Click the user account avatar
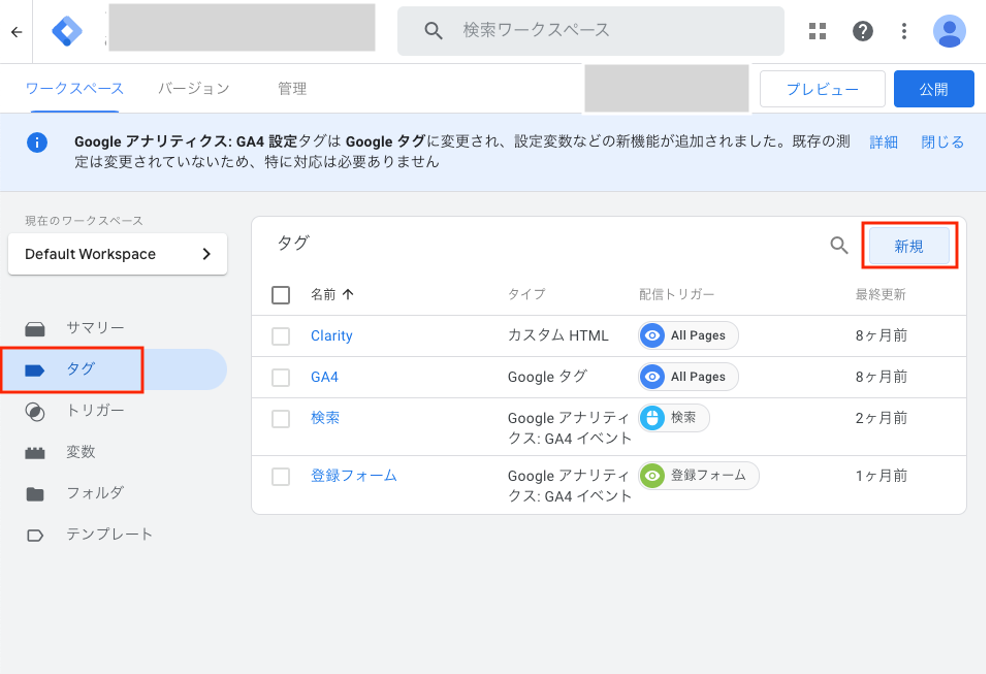 949,31
